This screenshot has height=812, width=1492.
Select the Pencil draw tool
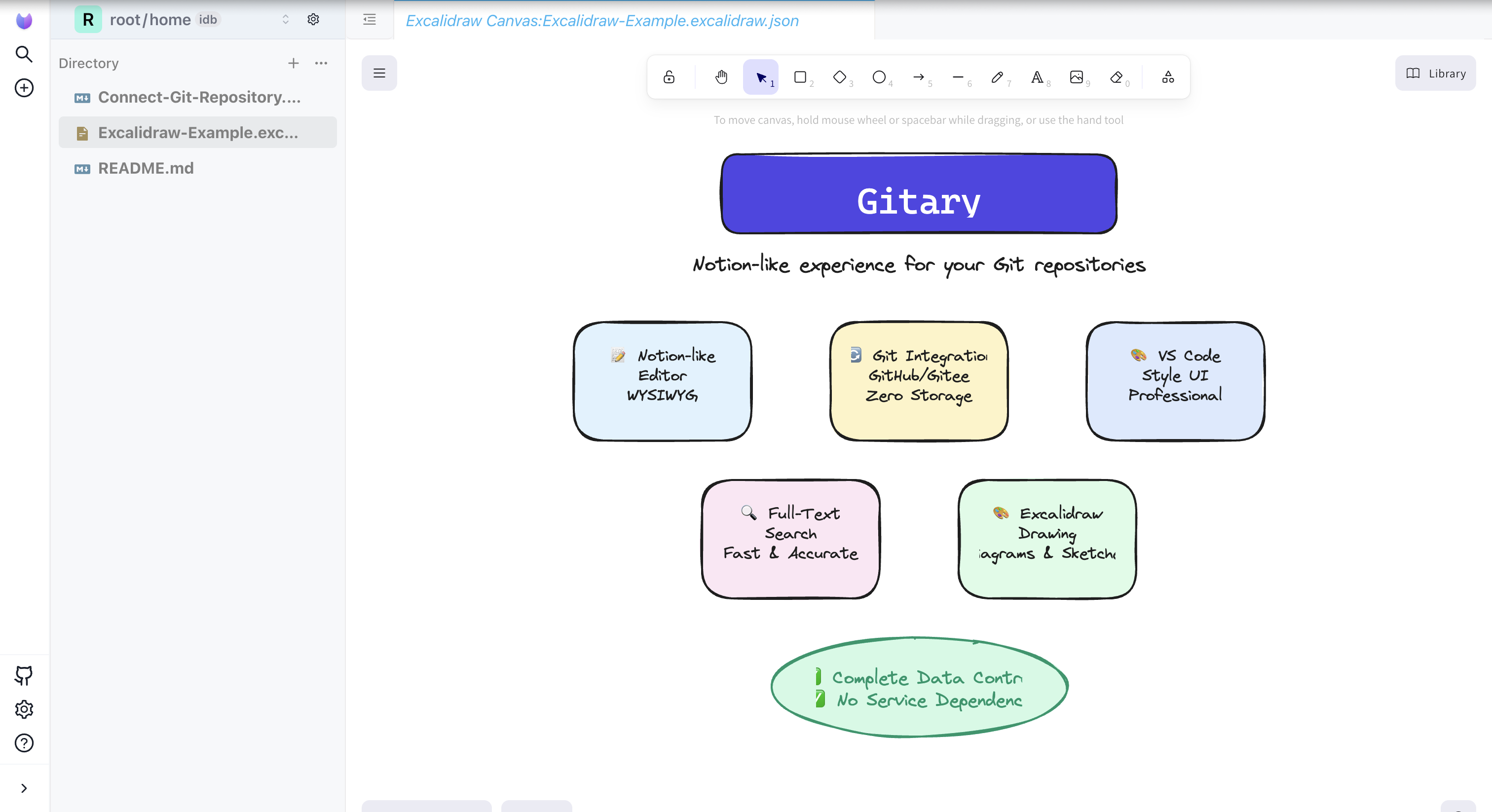[997, 77]
